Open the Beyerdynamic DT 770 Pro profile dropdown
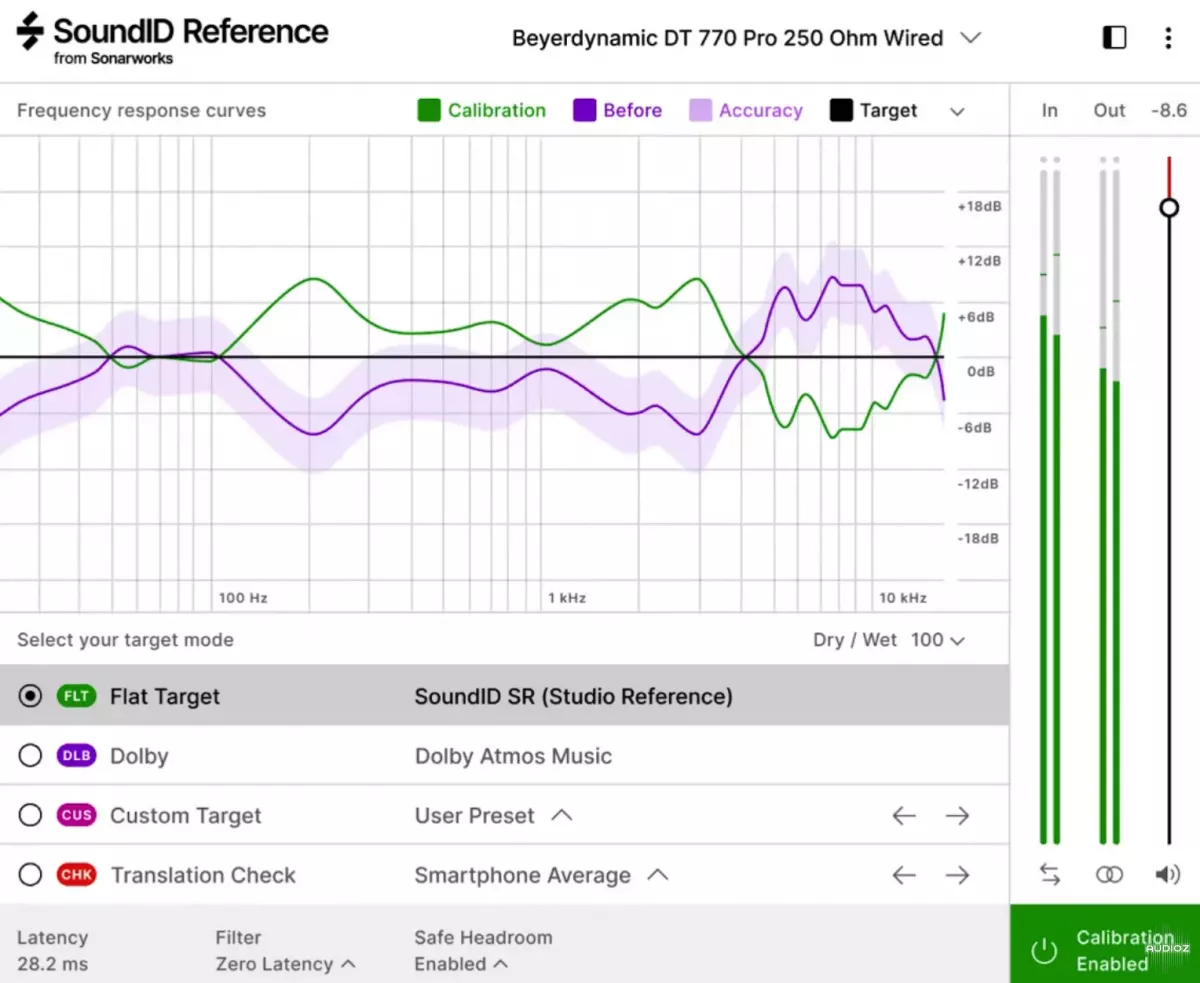 coord(746,38)
